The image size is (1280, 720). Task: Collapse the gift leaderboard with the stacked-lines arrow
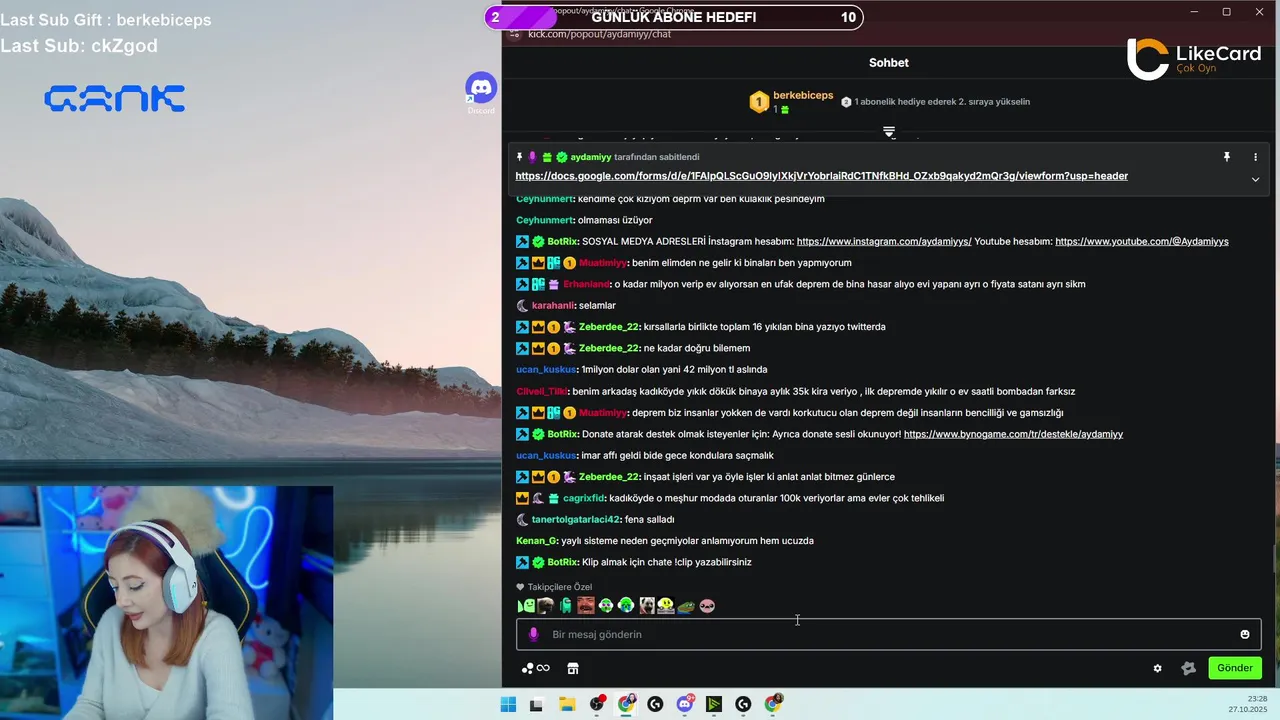889,131
